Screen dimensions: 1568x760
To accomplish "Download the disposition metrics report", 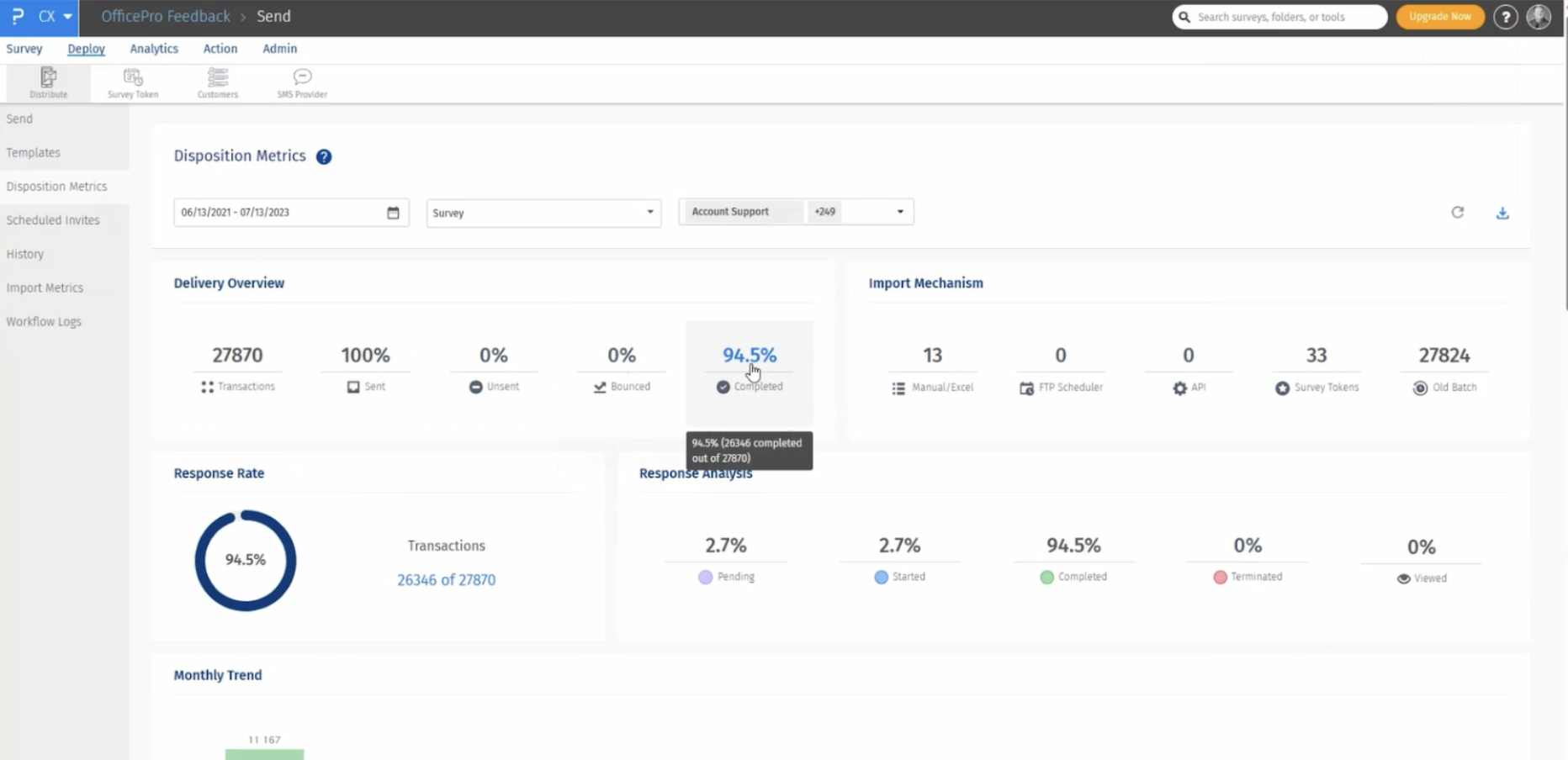I will tap(1503, 213).
